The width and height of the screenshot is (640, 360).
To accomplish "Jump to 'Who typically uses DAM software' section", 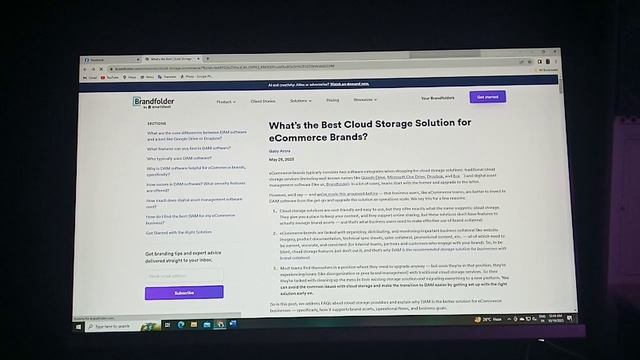I will (x=179, y=158).
